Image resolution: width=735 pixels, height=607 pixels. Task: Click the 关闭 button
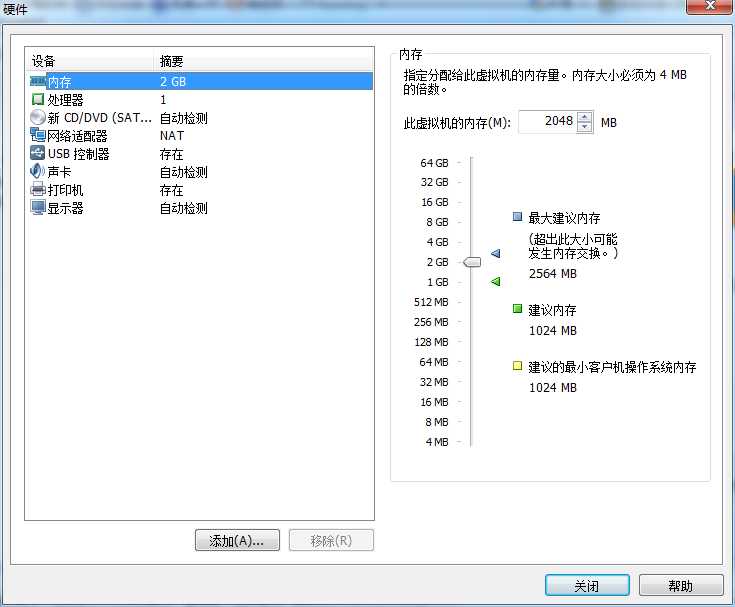(587, 585)
